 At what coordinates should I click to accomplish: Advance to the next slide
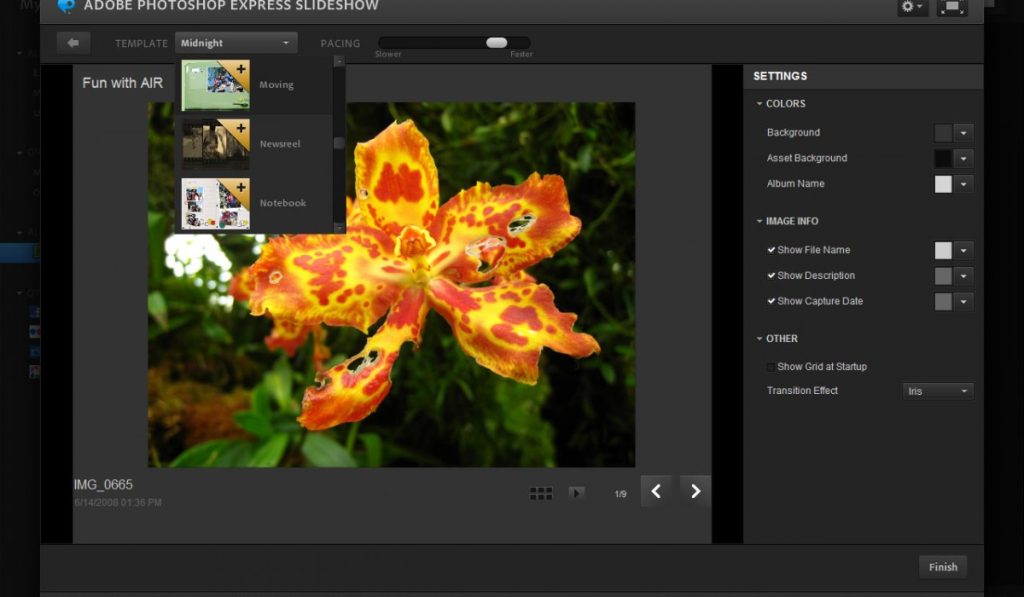(696, 491)
